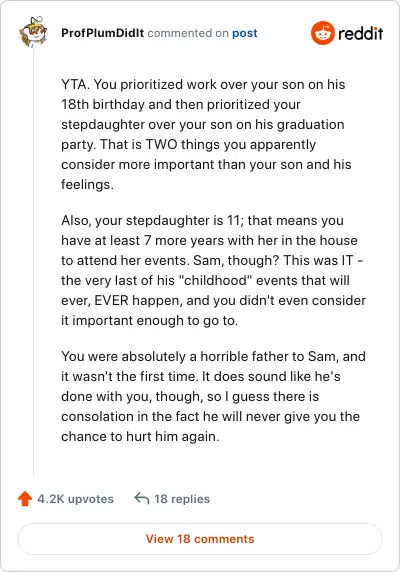Click the capitalized word "EVER" in the comment
This screenshot has height=572, width=400.
coord(112,301)
